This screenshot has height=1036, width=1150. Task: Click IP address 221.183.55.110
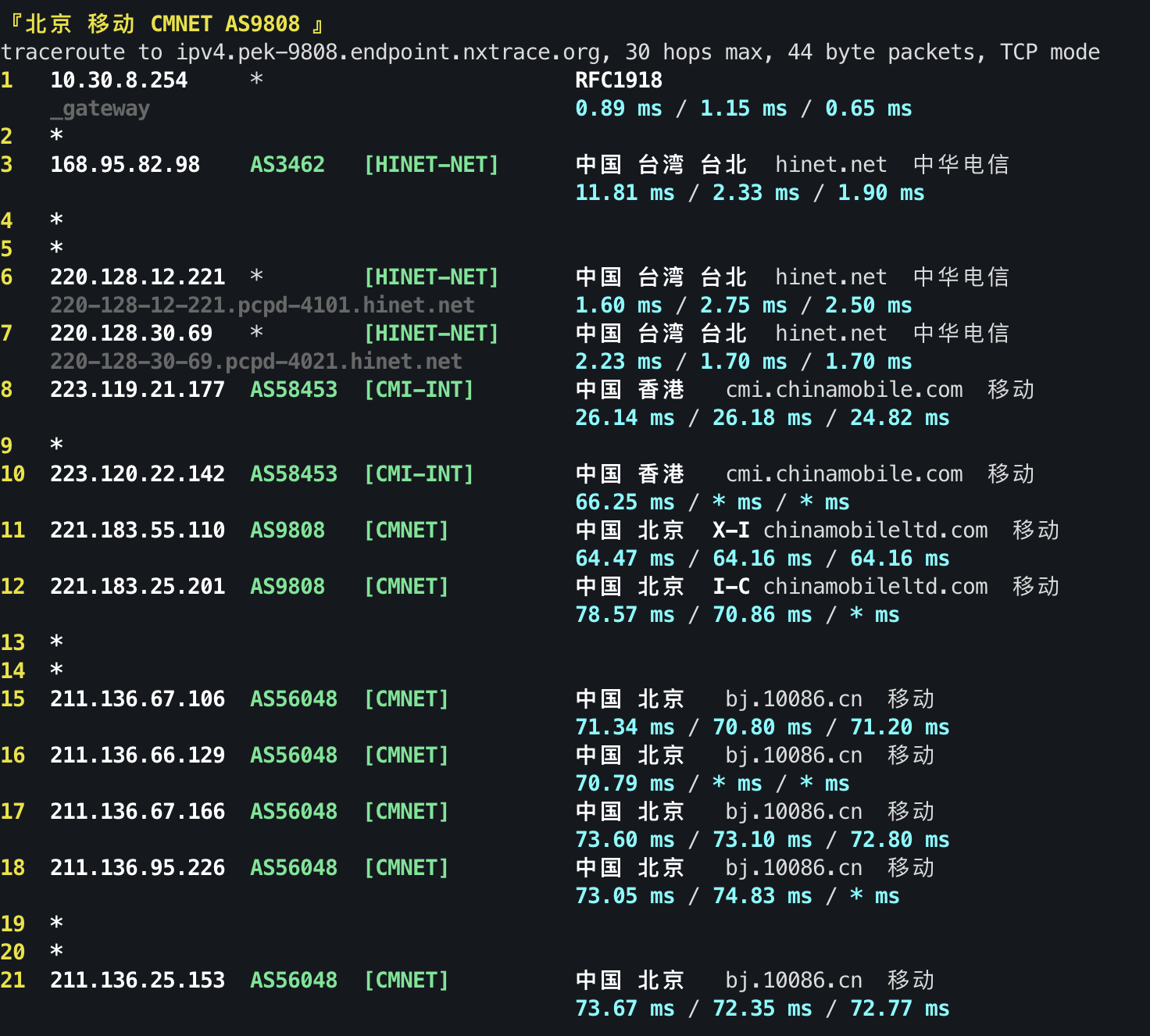[x=137, y=531]
